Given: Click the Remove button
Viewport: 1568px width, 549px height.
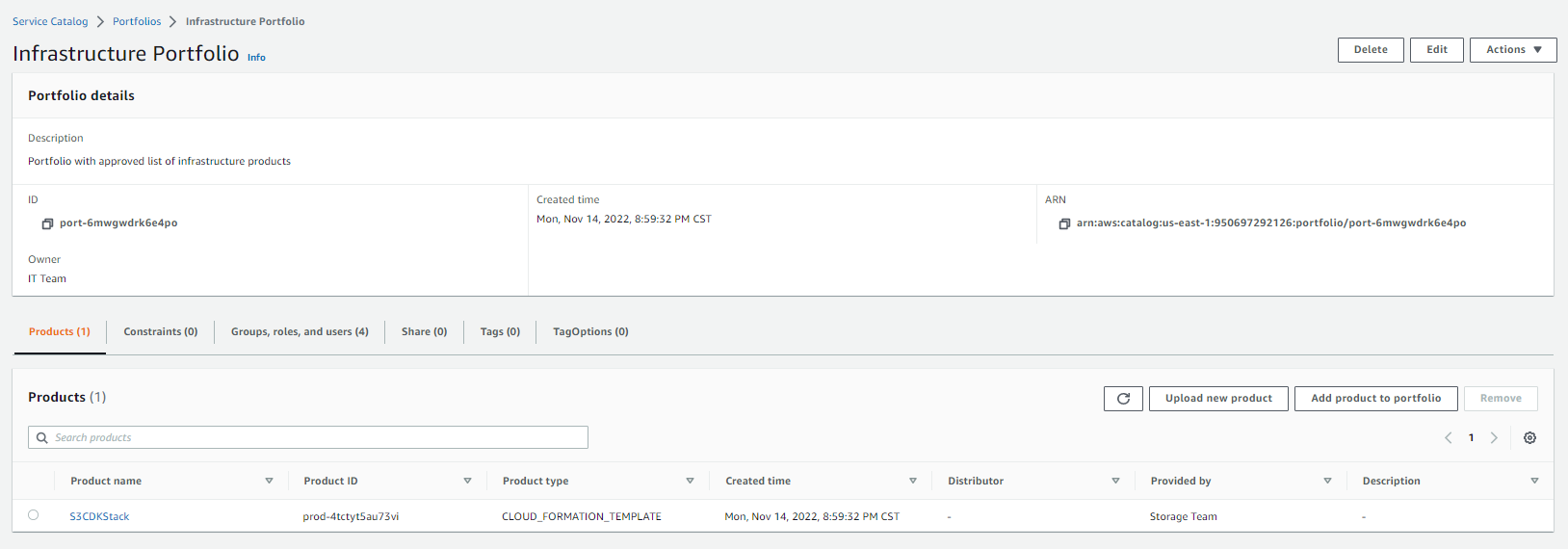Looking at the screenshot, I should [x=1501, y=399].
